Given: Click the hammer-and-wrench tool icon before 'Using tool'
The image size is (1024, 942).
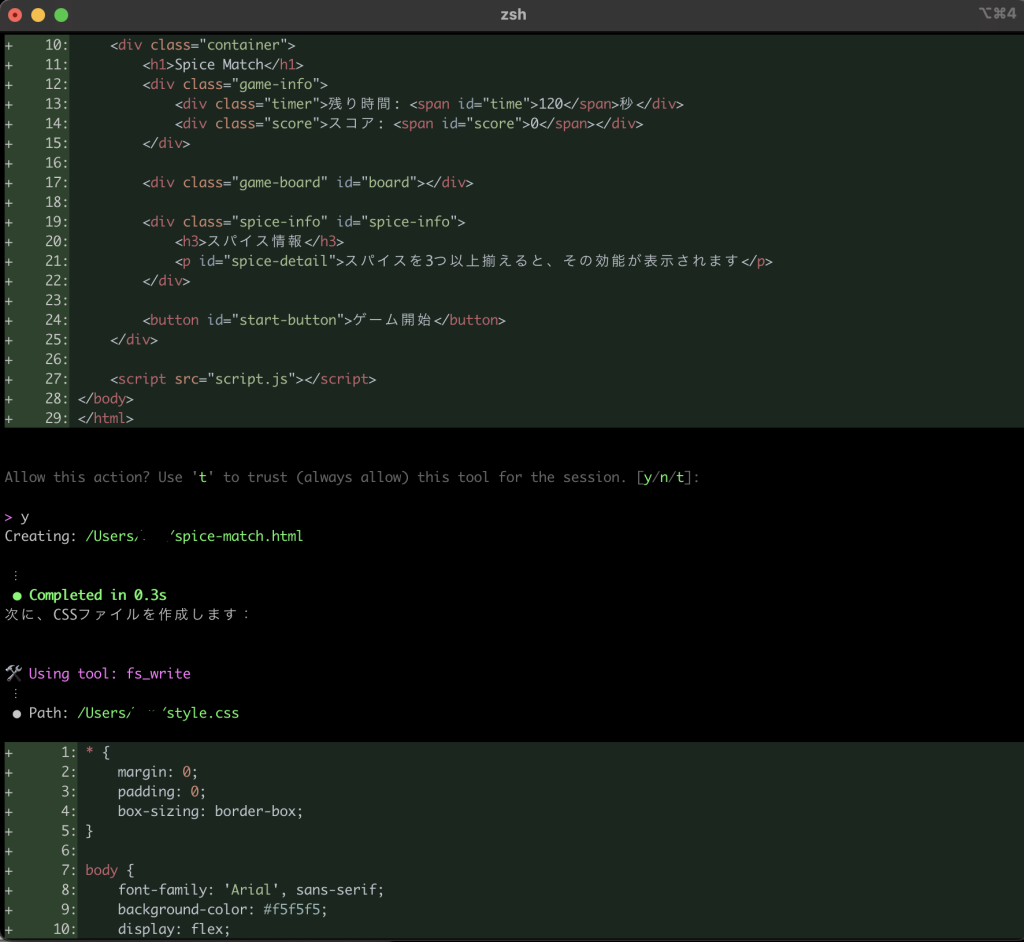Looking at the screenshot, I should tap(14, 674).
